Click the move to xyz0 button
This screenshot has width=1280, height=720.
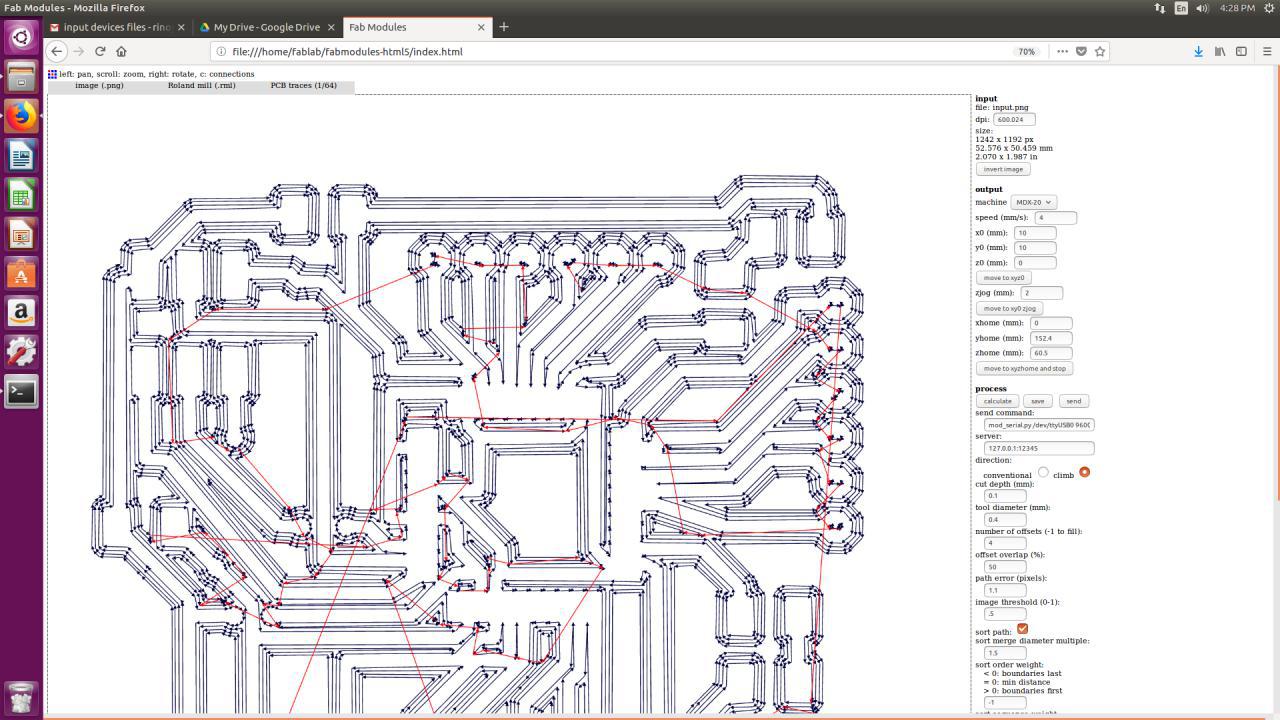1003,278
